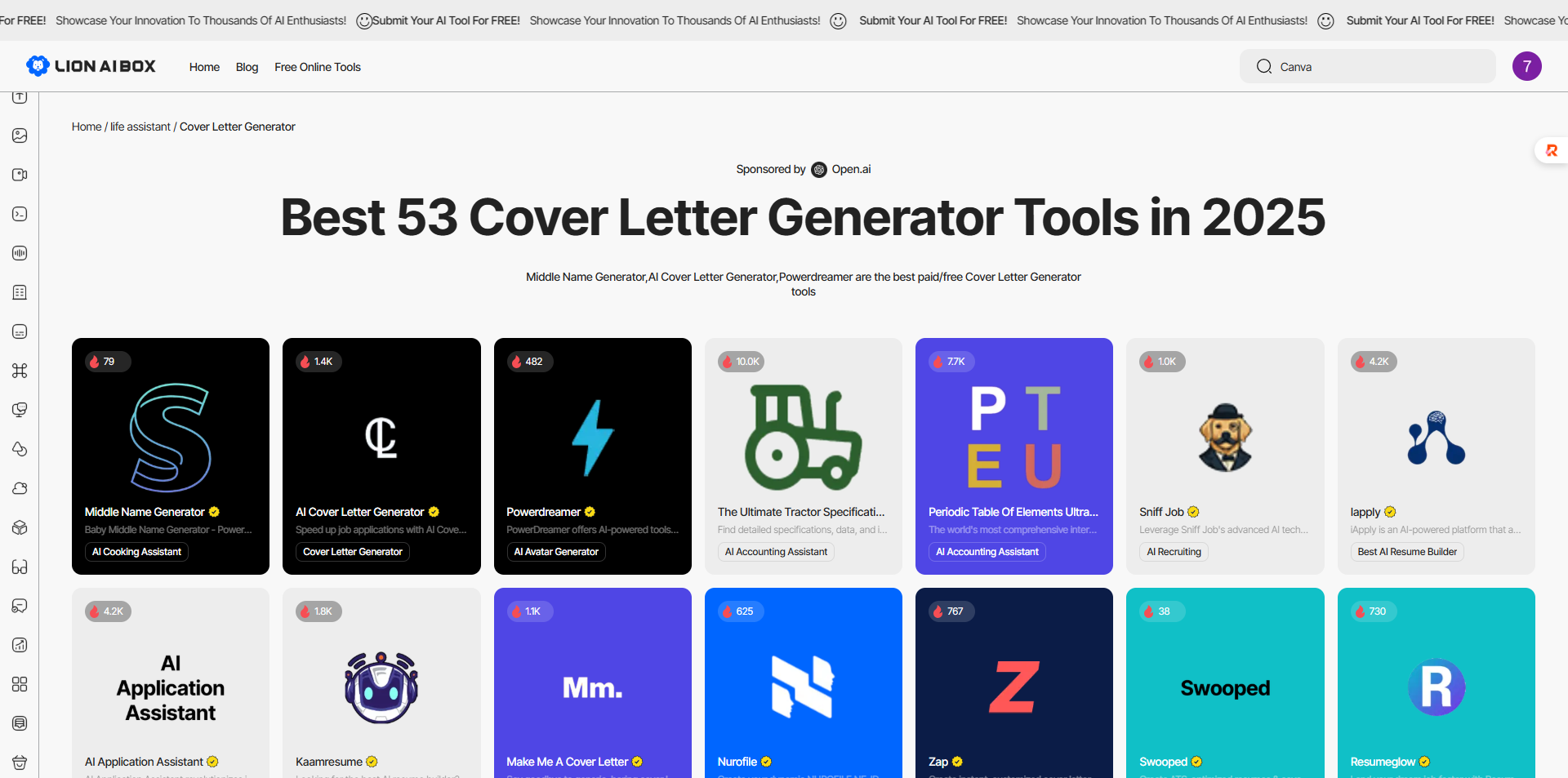
Task: Open the growth chart sidebar icon
Action: [x=20, y=645]
